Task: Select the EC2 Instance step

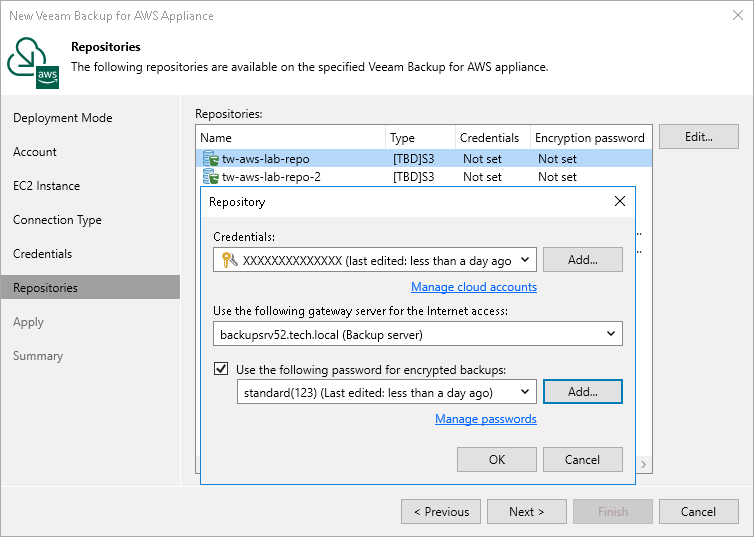Action: [x=46, y=186]
